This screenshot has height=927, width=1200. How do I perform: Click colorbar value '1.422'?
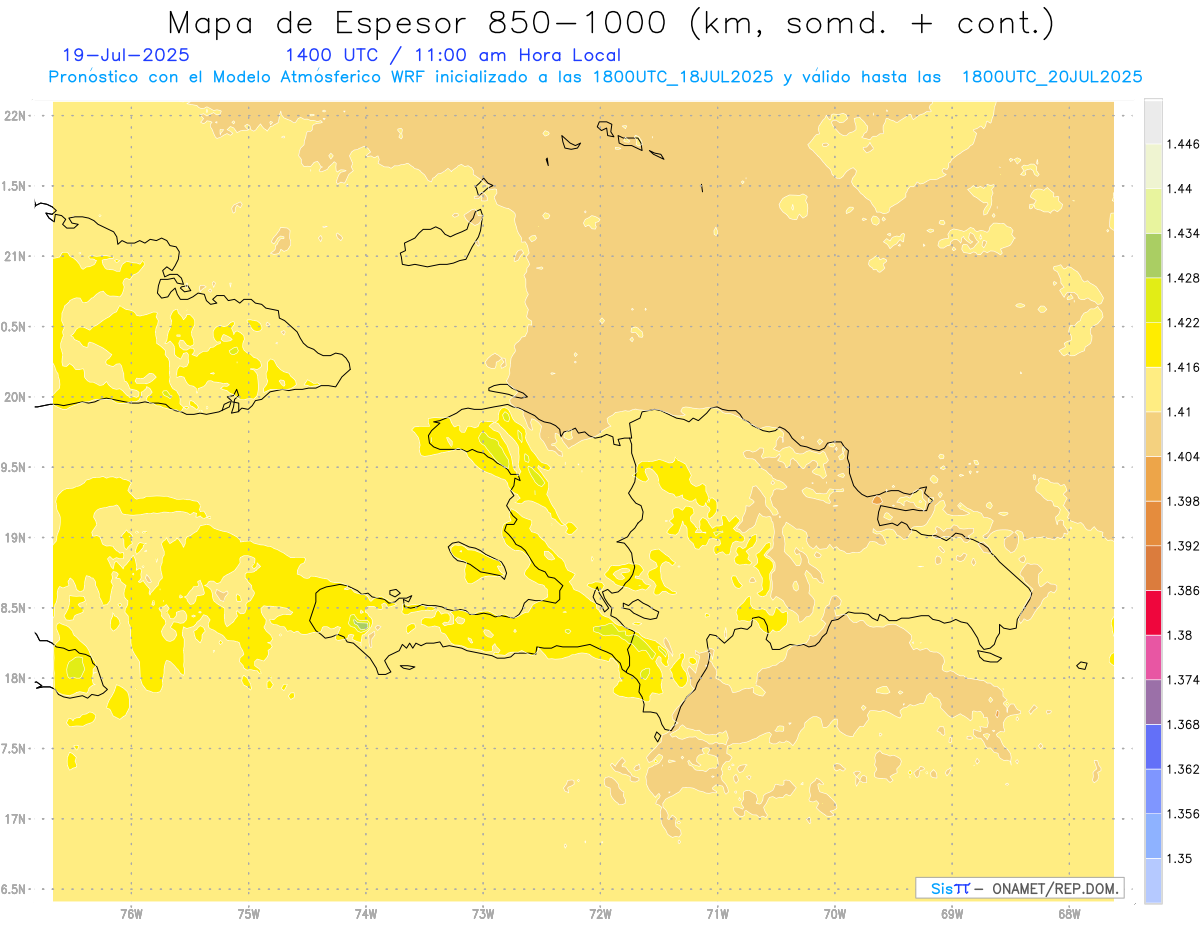[1183, 323]
